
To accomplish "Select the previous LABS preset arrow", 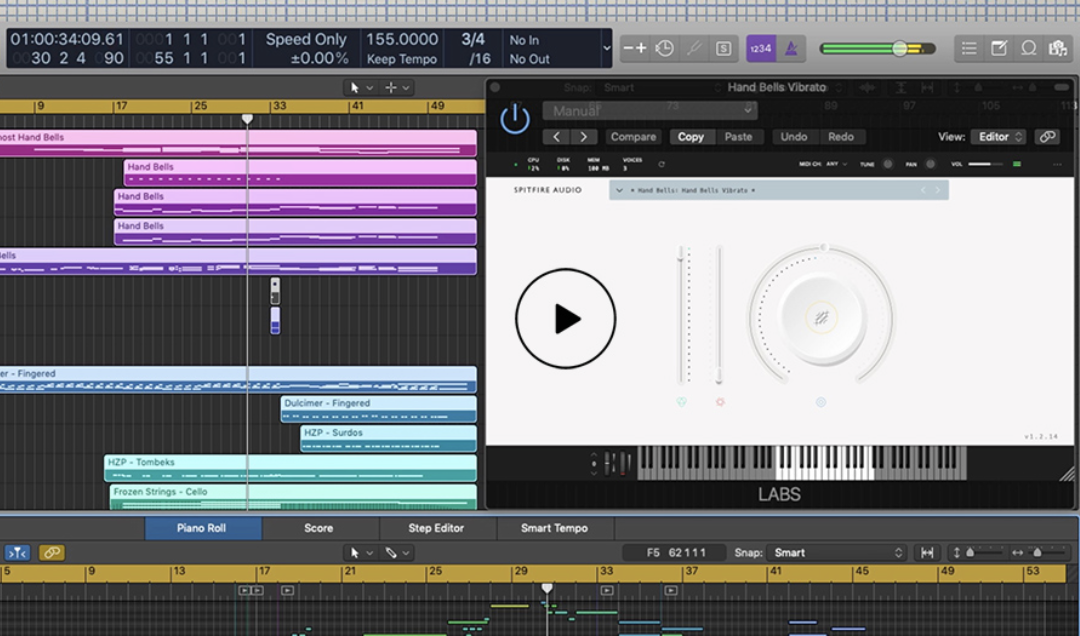I will tap(923, 190).
